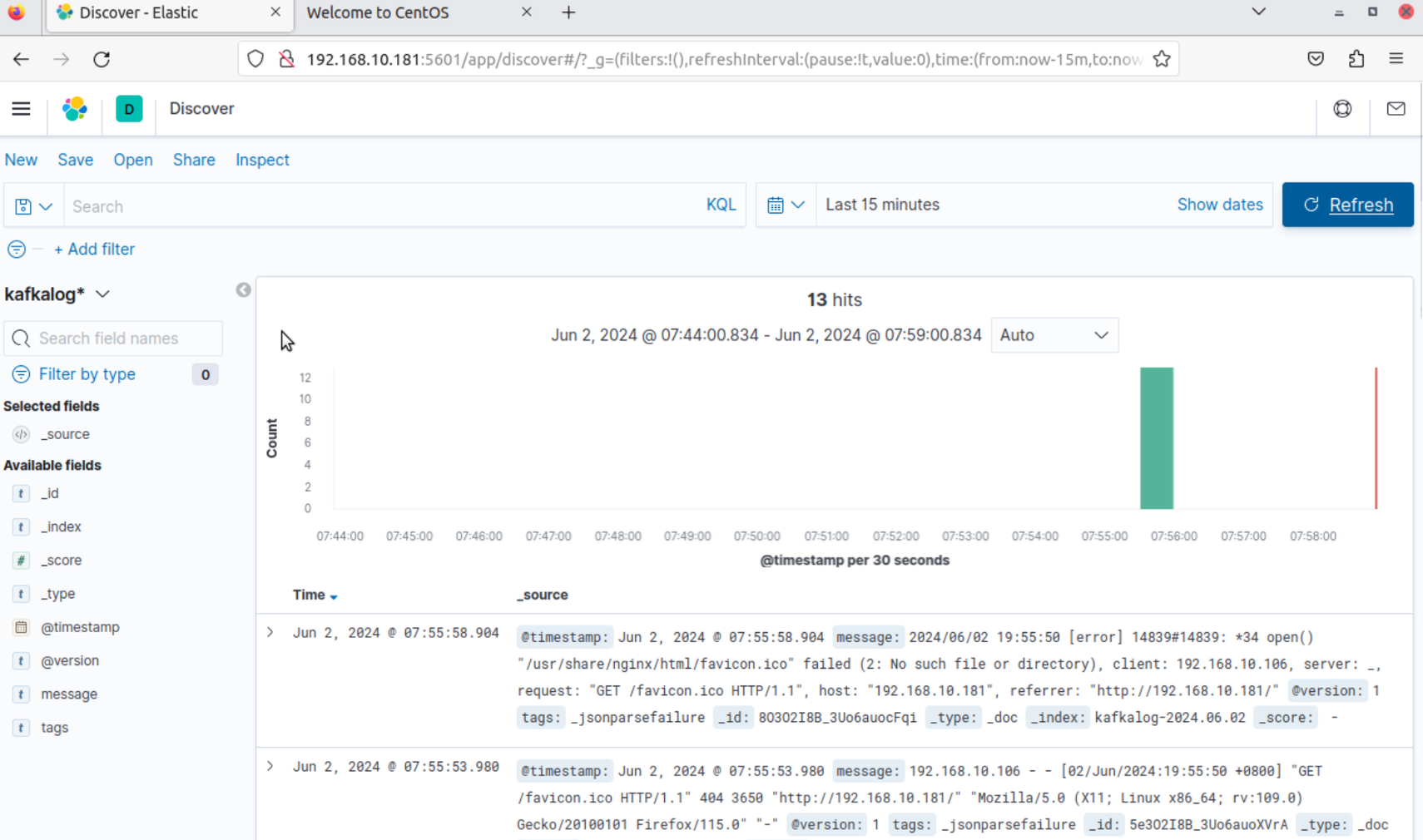The height and width of the screenshot is (840, 1423).
Task: Open the filter options icon beside Add filter
Action: 17,250
